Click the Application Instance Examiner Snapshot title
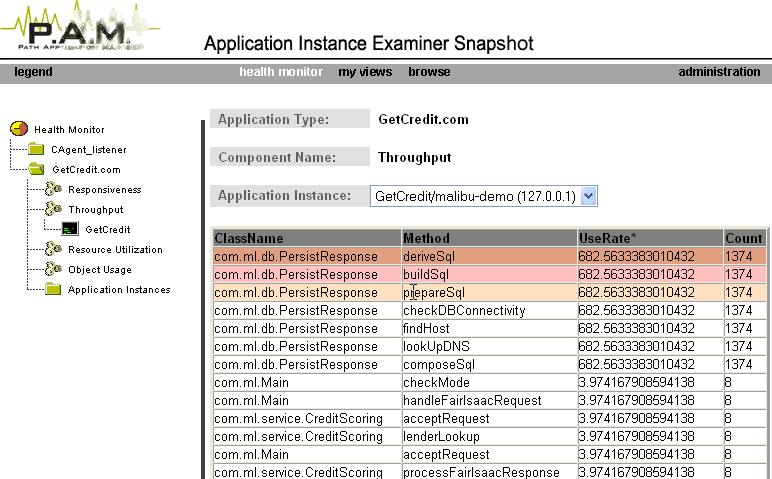This screenshot has height=479, width=772. (369, 43)
